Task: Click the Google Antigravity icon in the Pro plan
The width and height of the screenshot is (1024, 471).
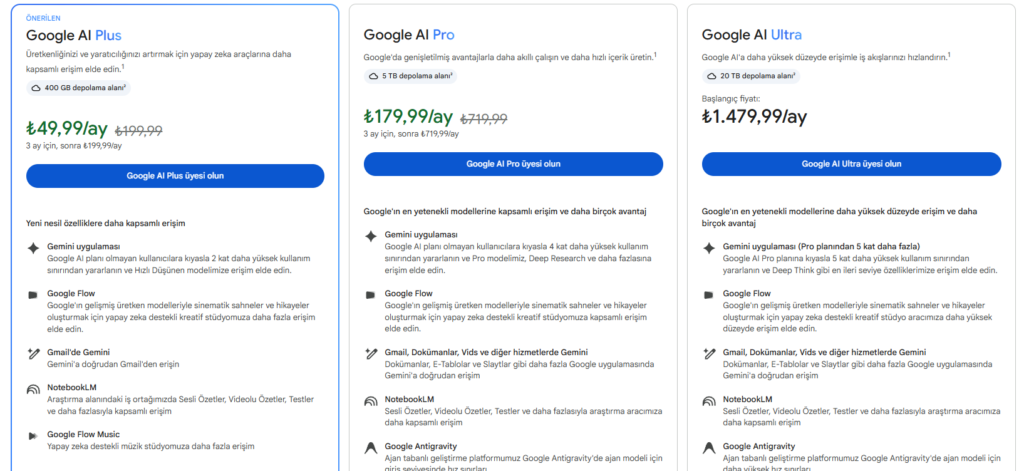Action: click(x=371, y=447)
